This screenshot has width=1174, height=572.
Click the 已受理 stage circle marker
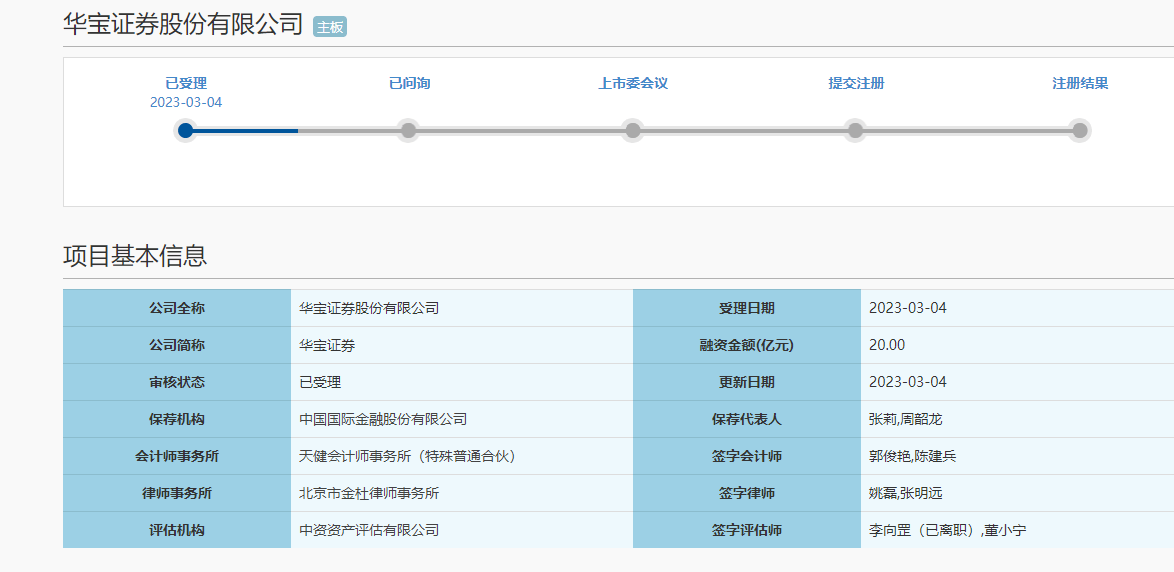coord(185,130)
